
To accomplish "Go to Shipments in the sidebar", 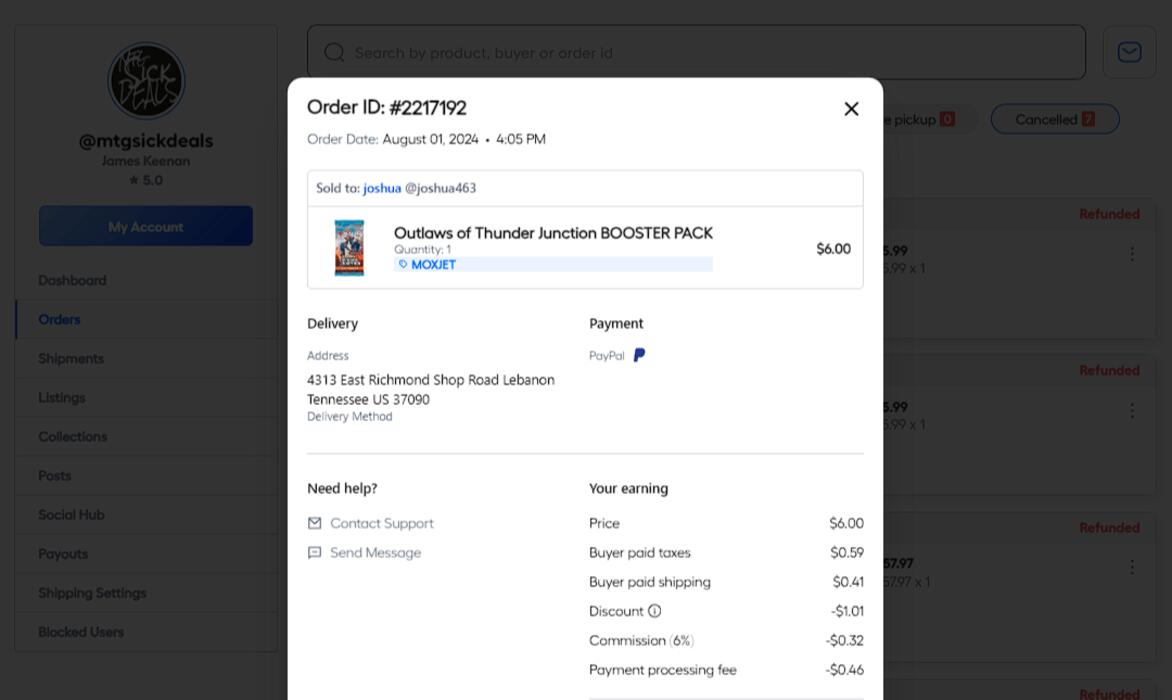I will [71, 359].
